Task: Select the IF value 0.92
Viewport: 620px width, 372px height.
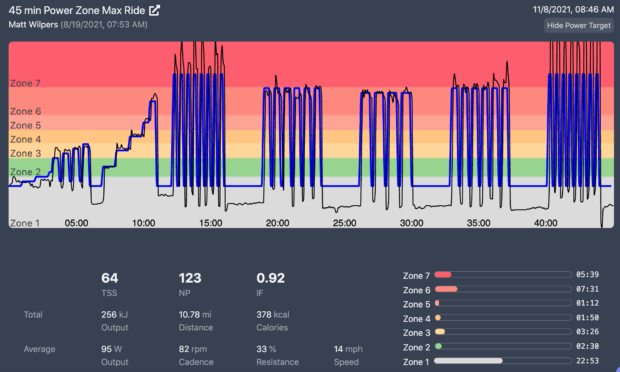Action: pyautogui.click(x=270, y=278)
